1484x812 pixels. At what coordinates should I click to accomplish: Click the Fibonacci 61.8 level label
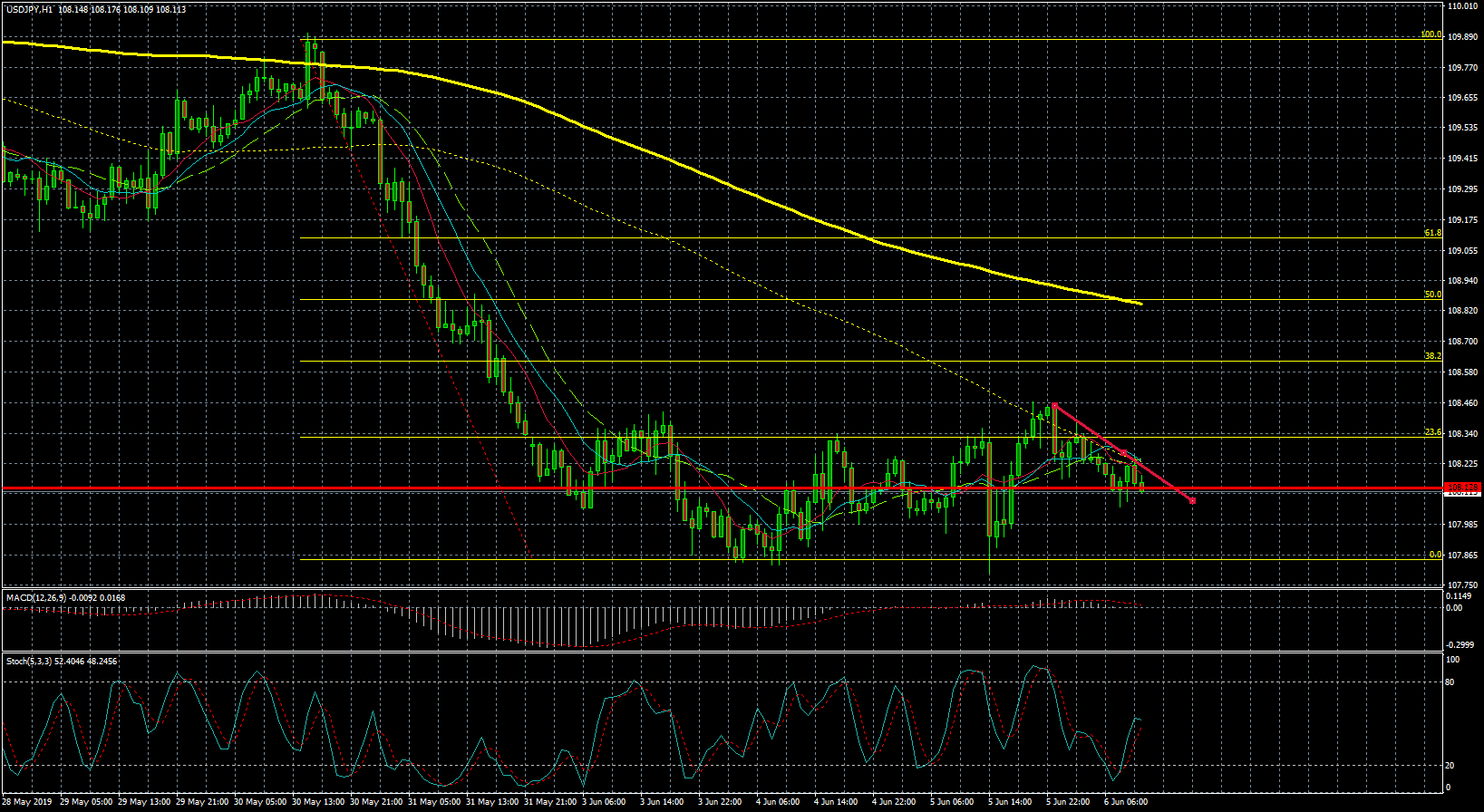[1432, 233]
